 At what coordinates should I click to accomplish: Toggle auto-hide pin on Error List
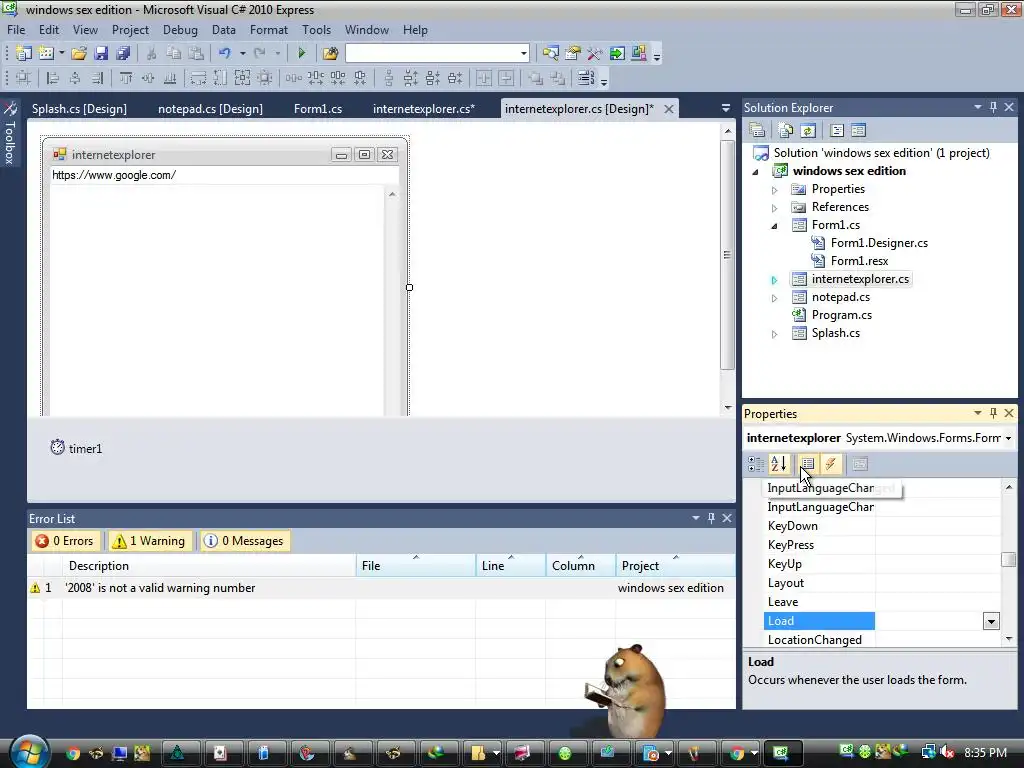tap(711, 518)
